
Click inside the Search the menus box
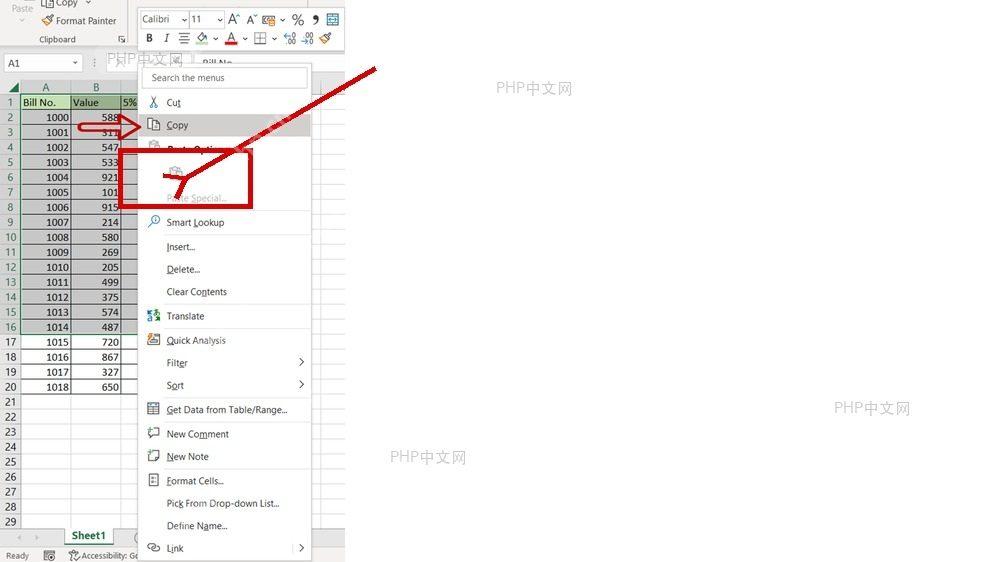tap(224, 78)
